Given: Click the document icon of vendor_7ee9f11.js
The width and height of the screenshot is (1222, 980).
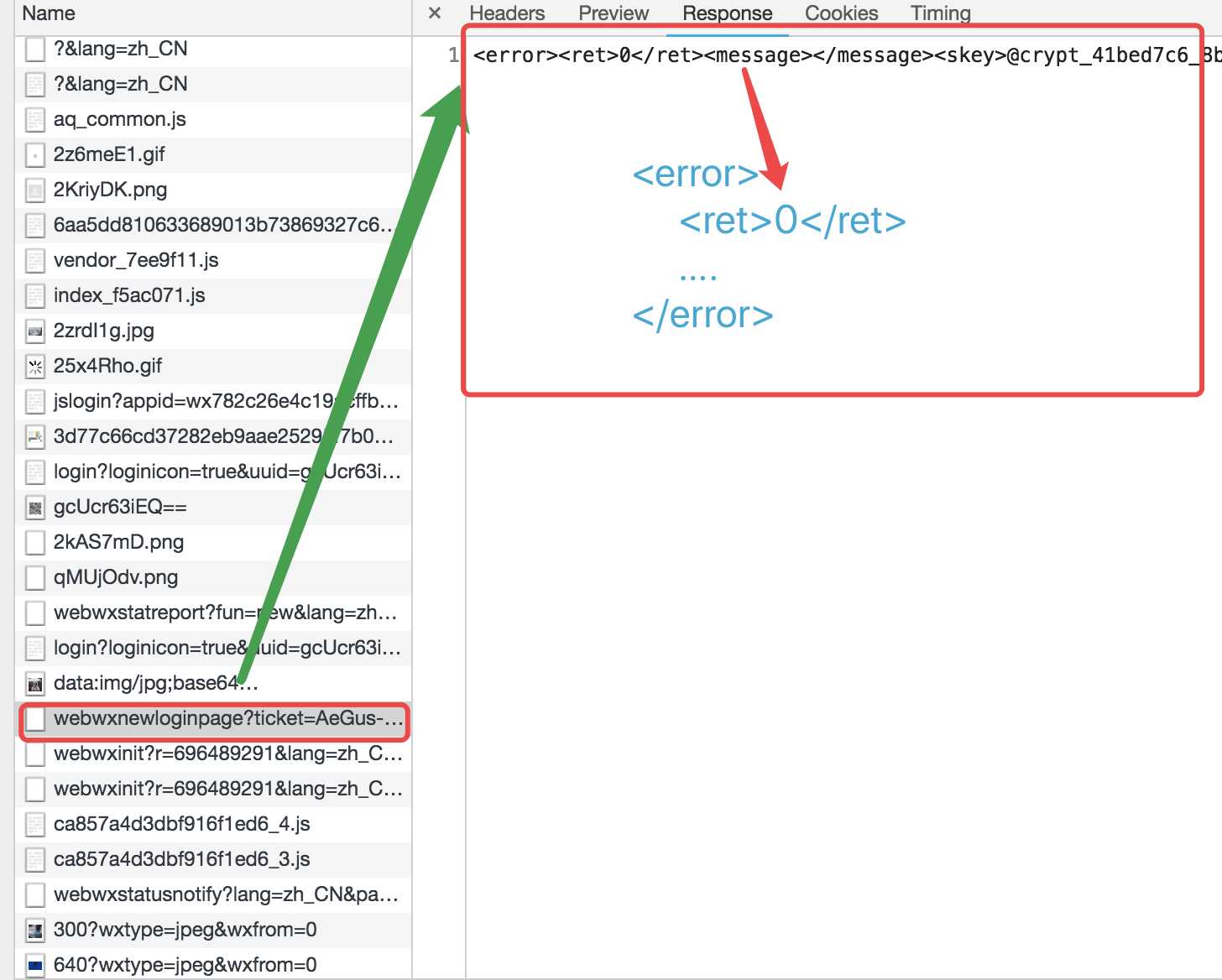Looking at the screenshot, I should pos(35,261).
